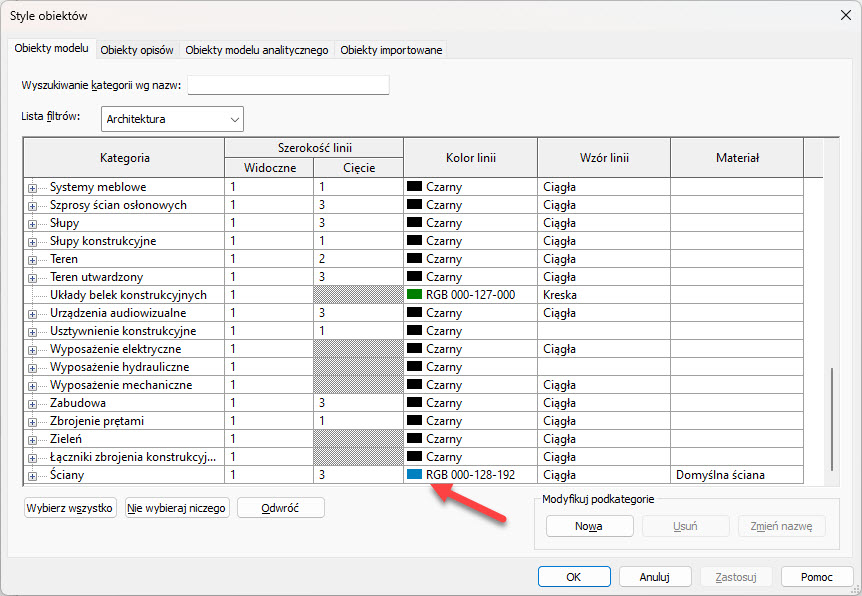The width and height of the screenshot is (862, 596).
Task: Expand the Słupy konstrukcyjne category
Action: [x=33, y=241]
